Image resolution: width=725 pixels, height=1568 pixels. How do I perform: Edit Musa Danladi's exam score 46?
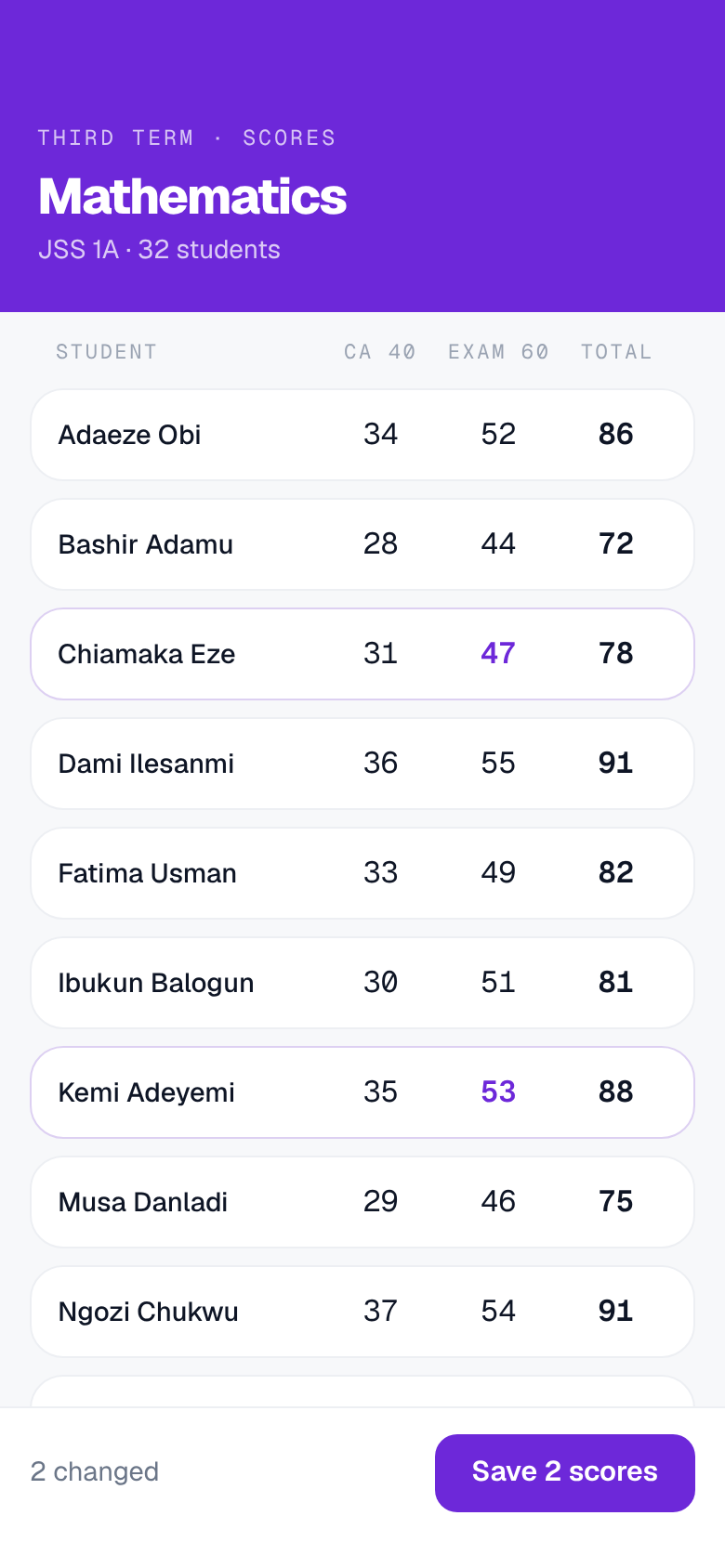point(498,1201)
